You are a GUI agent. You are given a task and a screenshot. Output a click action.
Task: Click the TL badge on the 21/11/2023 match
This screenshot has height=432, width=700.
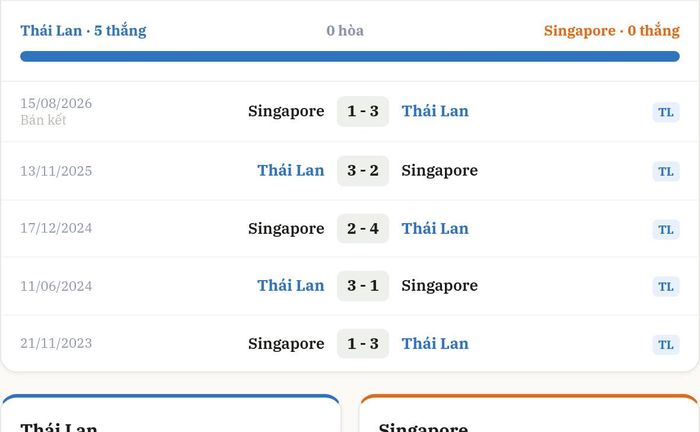666,345
